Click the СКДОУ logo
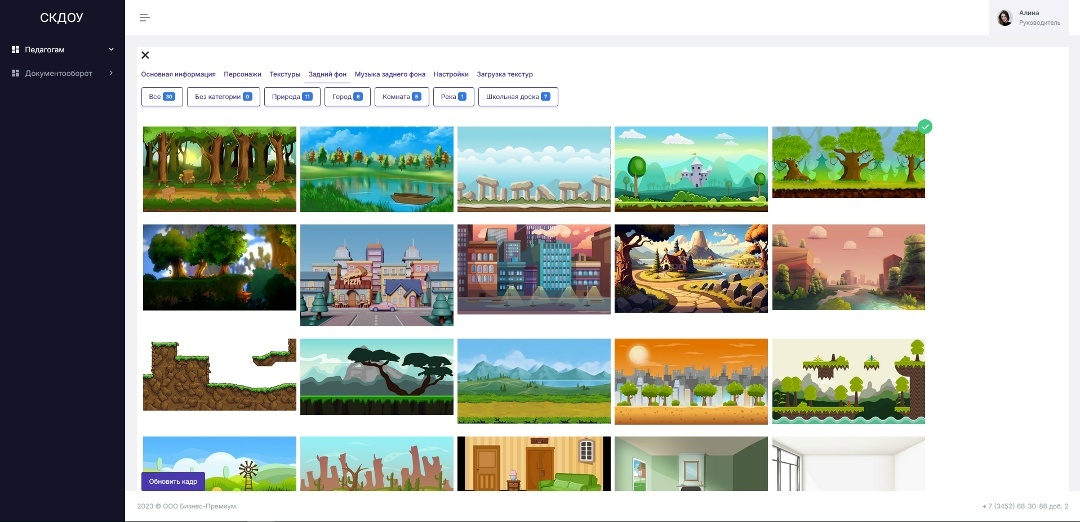This screenshot has height=522, width=1080. pyautogui.click(x=62, y=18)
